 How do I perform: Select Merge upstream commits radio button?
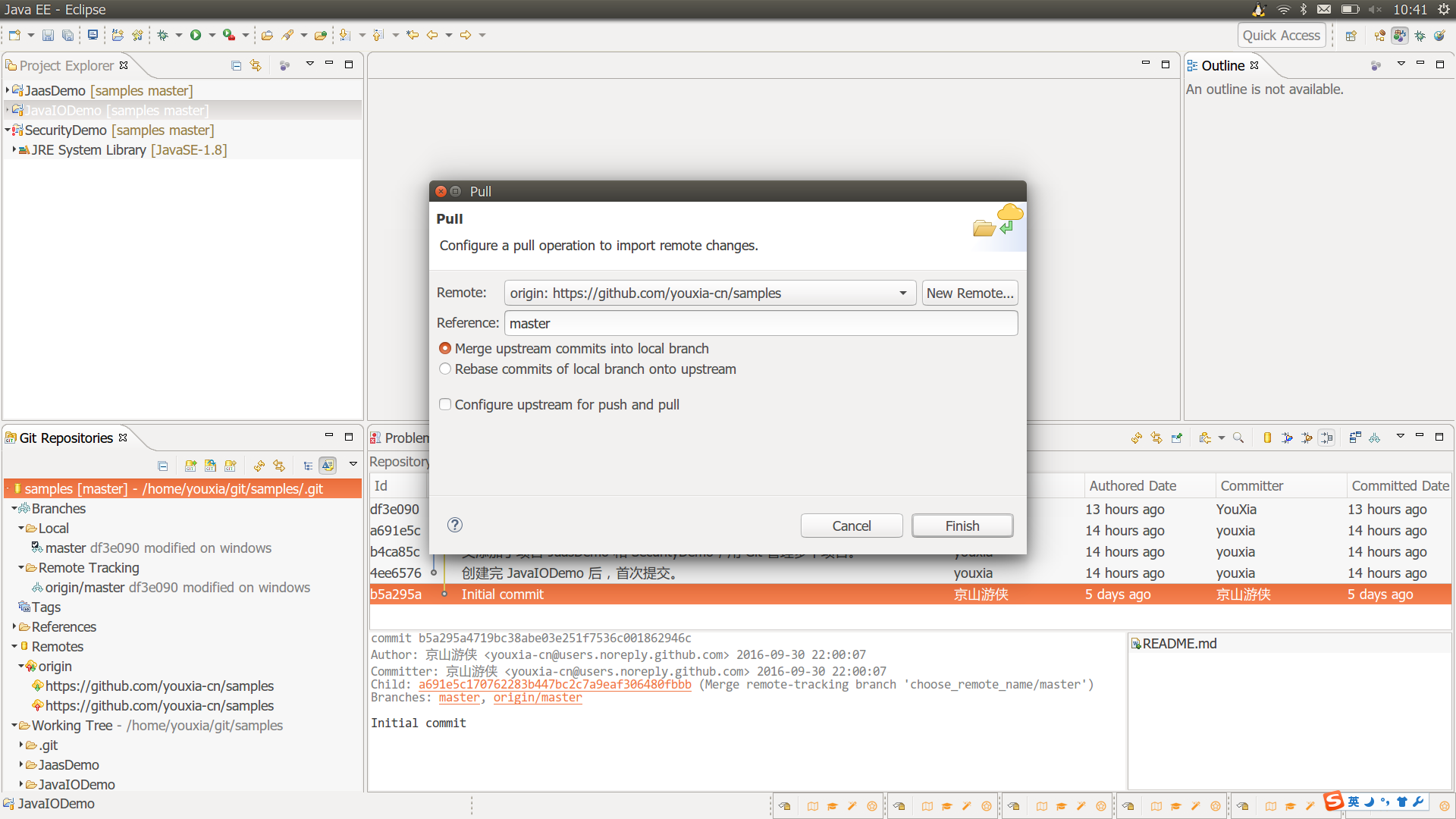pos(445,348)
